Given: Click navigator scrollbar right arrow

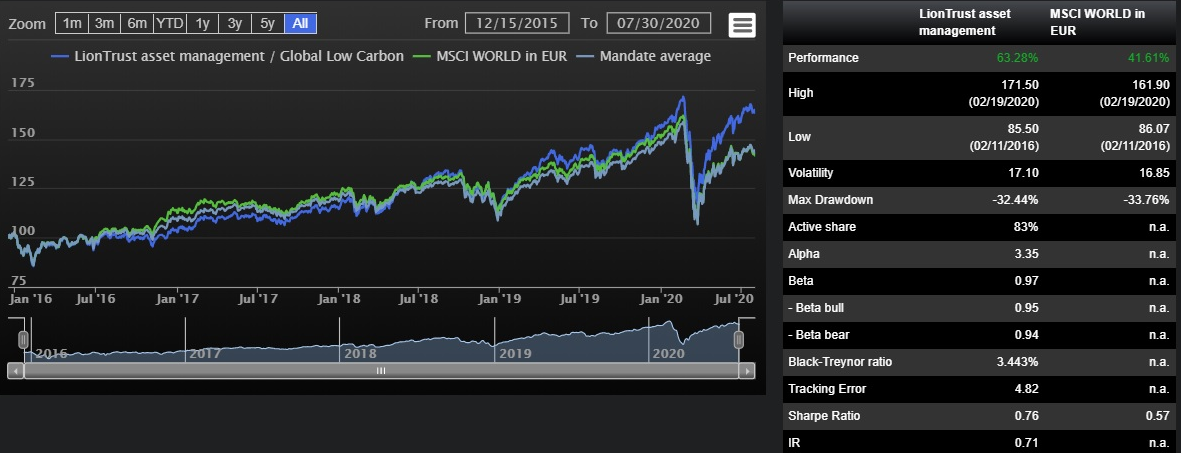Looking at the screenshot, I should click(x=746, y=371).
